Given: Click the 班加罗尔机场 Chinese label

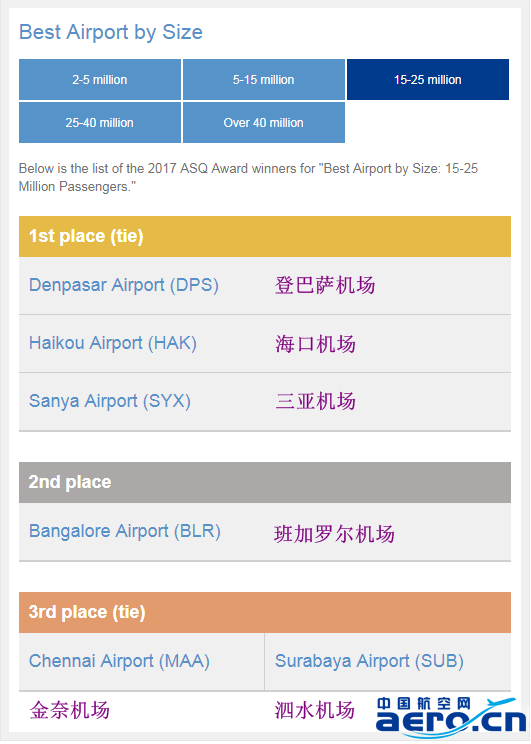Looking at the screenshot, I should (x=335, y=534).
